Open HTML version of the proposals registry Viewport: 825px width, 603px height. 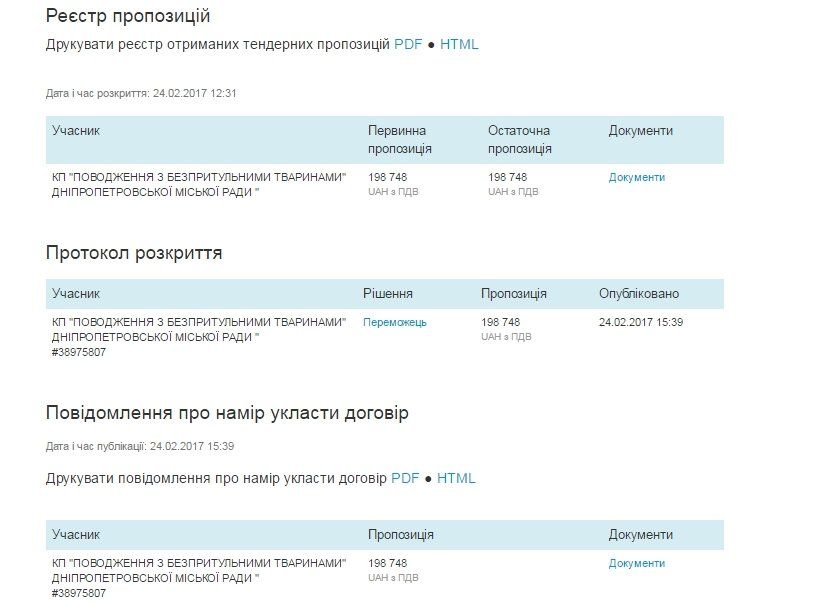coord(458,44)
